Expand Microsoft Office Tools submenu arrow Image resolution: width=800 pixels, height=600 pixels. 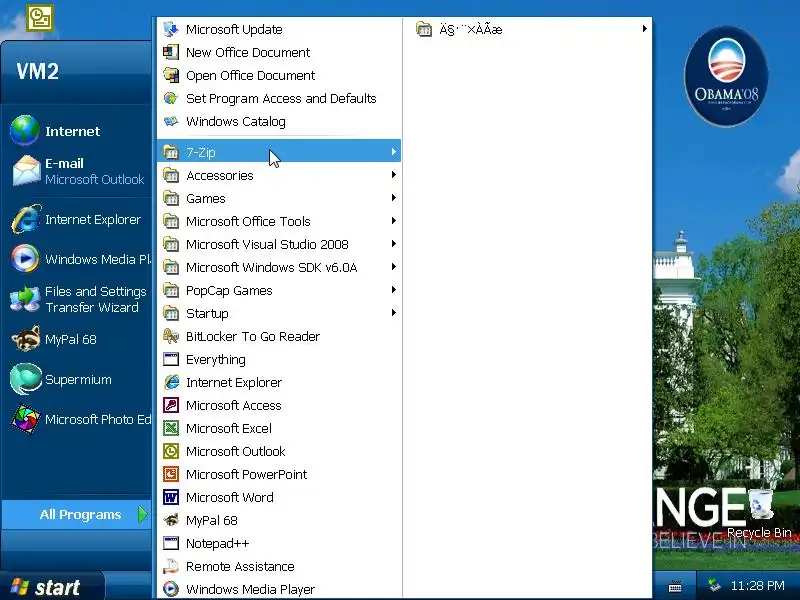click(393, 220)
